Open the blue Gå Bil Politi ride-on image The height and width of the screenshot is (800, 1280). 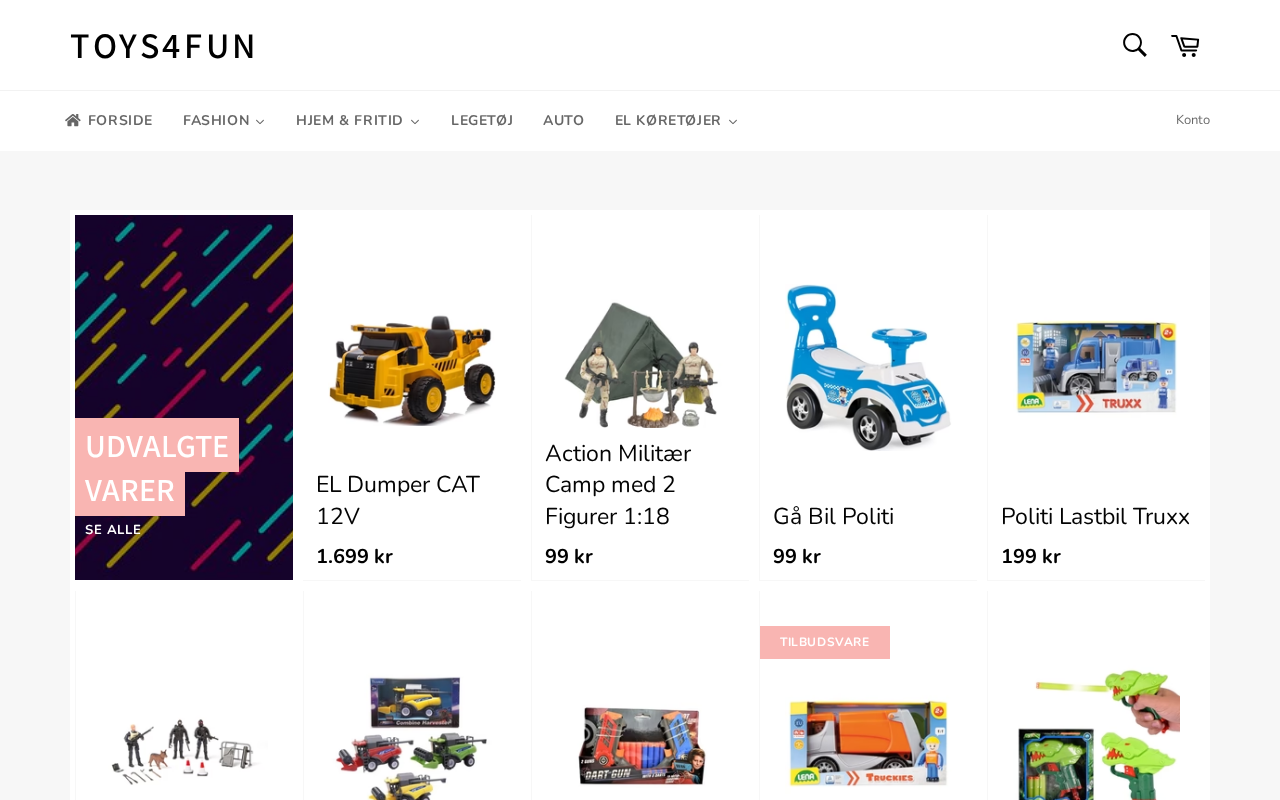(x=868, y=367)
